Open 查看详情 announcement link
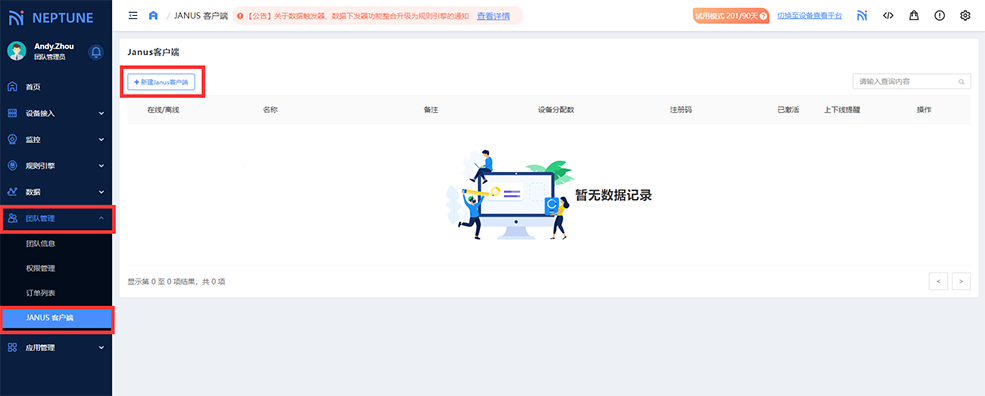 (x=493, y=16)
